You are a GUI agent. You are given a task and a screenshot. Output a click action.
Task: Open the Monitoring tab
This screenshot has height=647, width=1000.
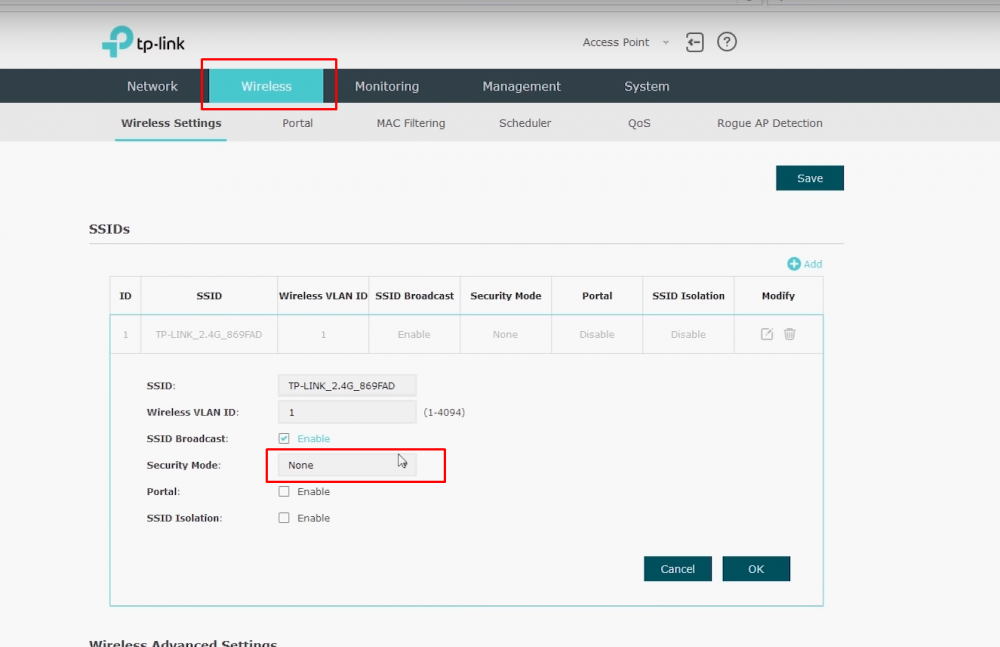tap(387, 86)
